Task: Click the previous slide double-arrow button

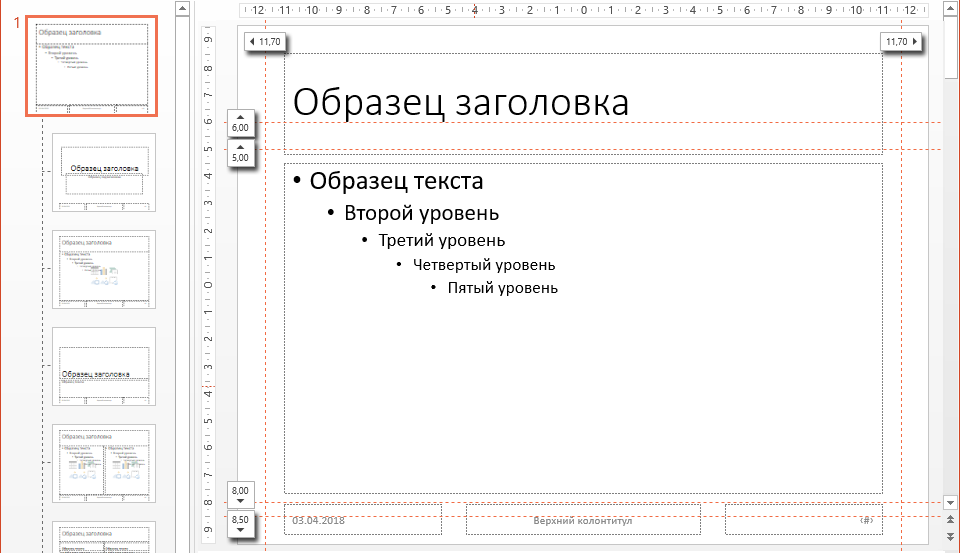Action: (x=950, y=519)
